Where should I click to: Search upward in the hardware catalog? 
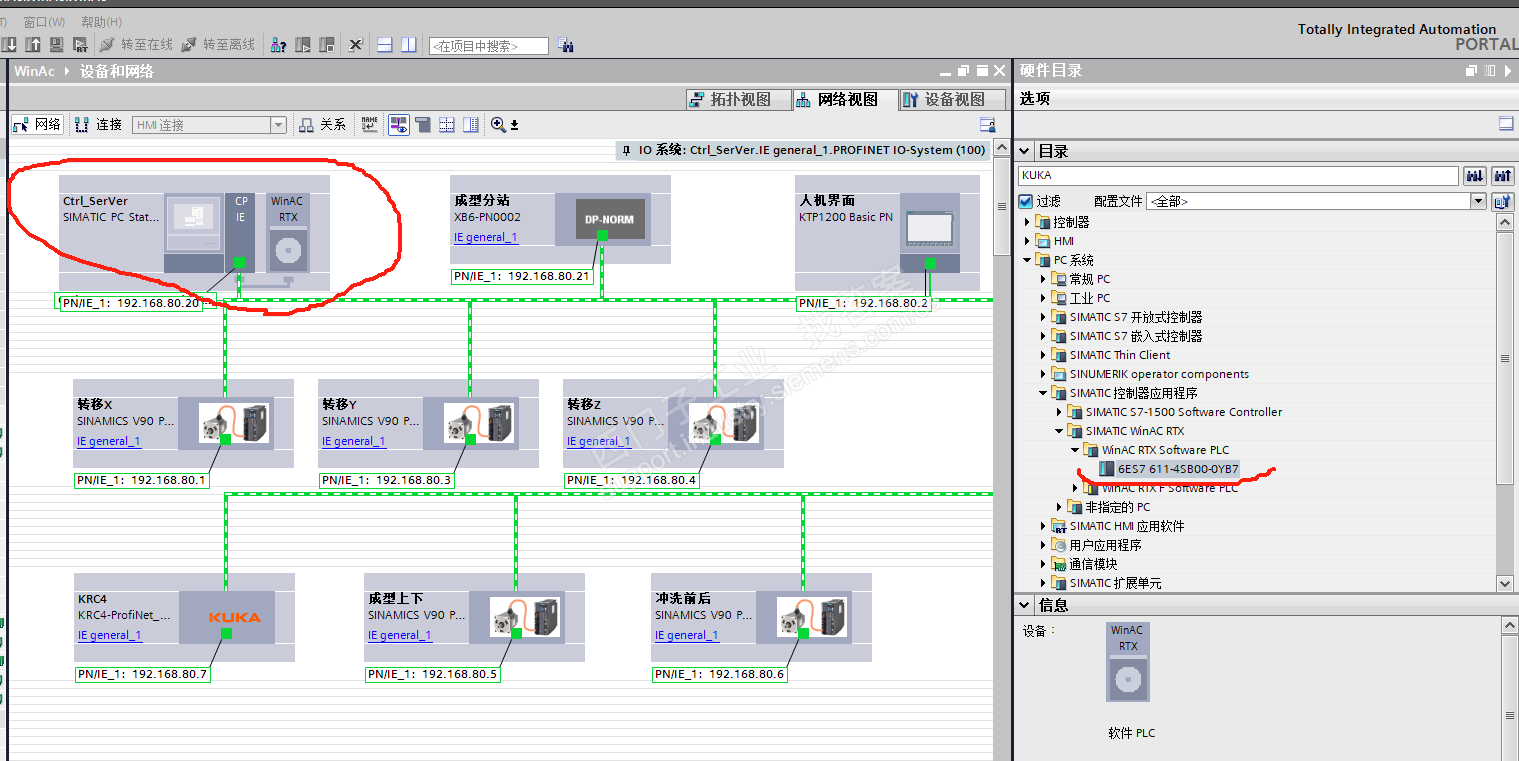click(x=1502, y=176)
